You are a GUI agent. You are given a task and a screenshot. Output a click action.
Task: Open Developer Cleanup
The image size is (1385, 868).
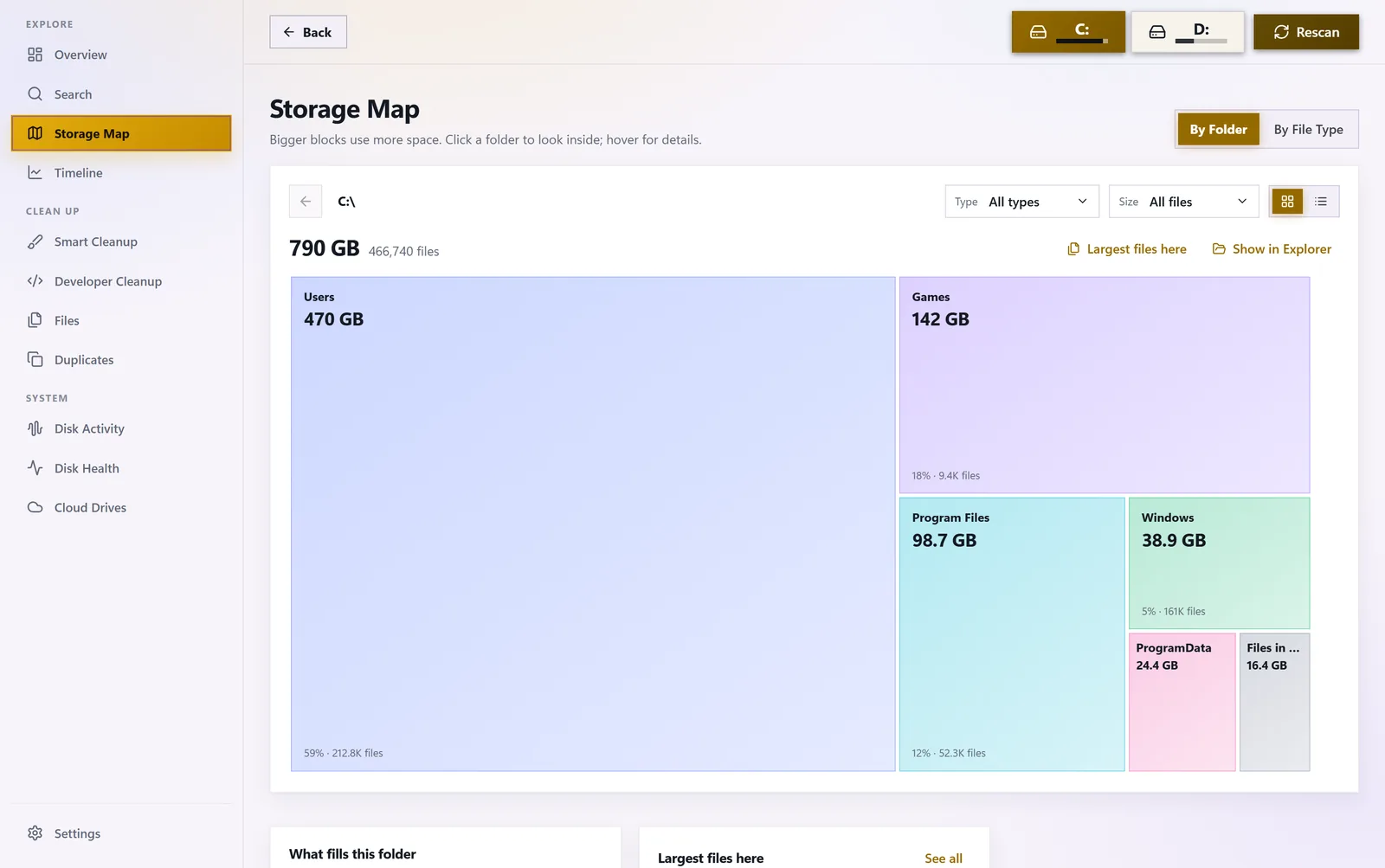121,281
